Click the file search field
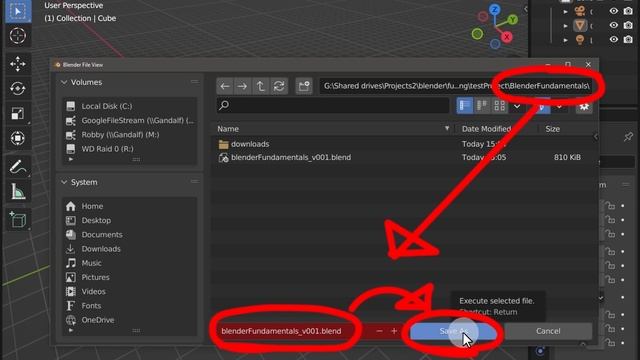Image resolution: width=640 pixels, height=360 pixels. coord(333,106)
